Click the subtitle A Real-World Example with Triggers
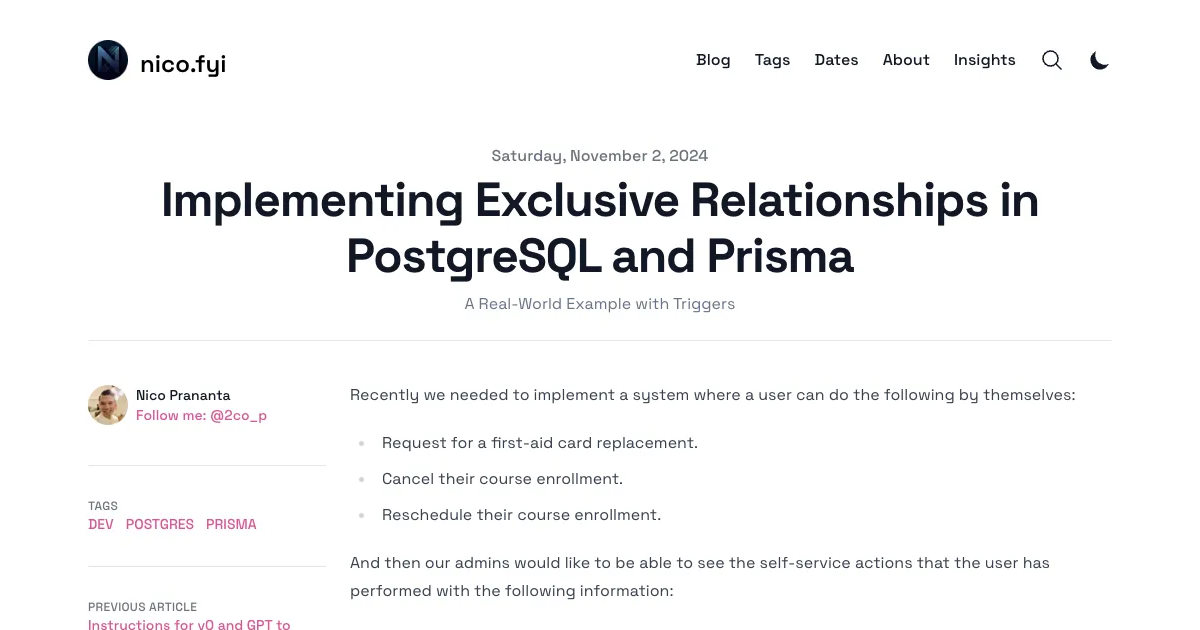Screen dimensions: 1200x630 coord(600,304)
